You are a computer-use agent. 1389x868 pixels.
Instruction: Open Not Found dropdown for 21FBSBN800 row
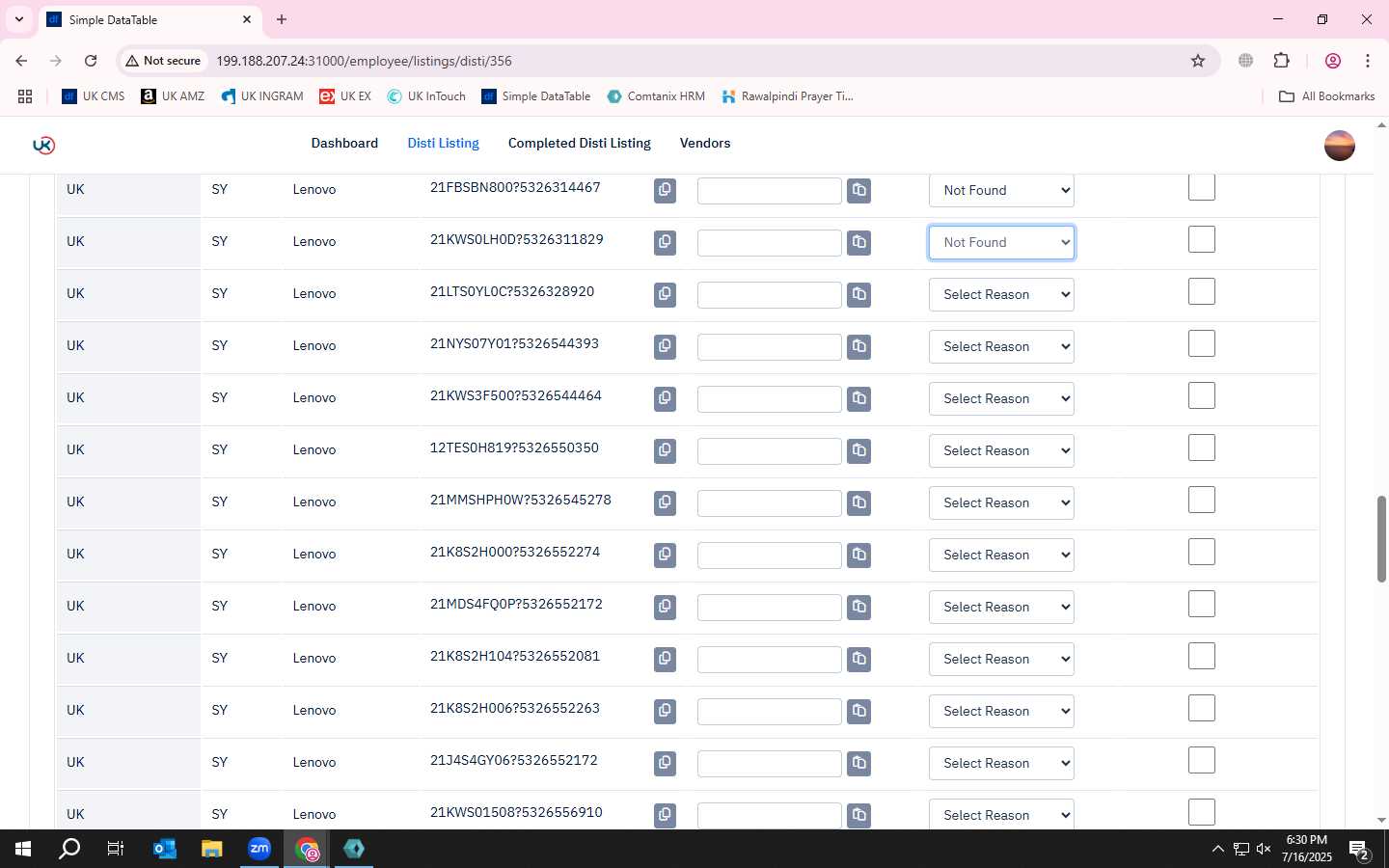click(1001, 190)
